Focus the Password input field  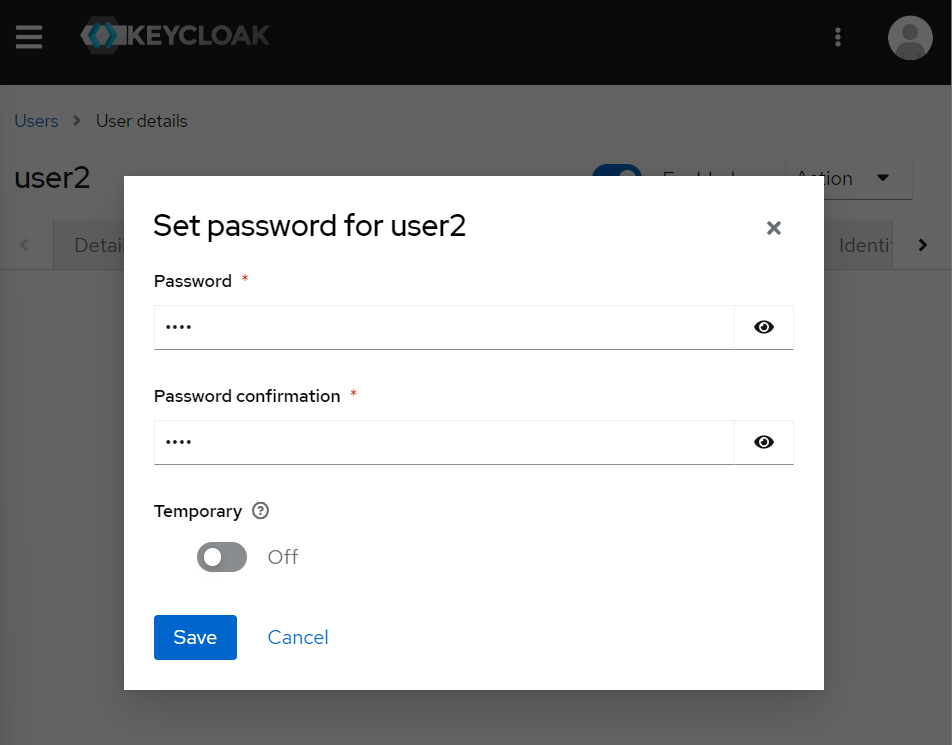coord(444,327)
